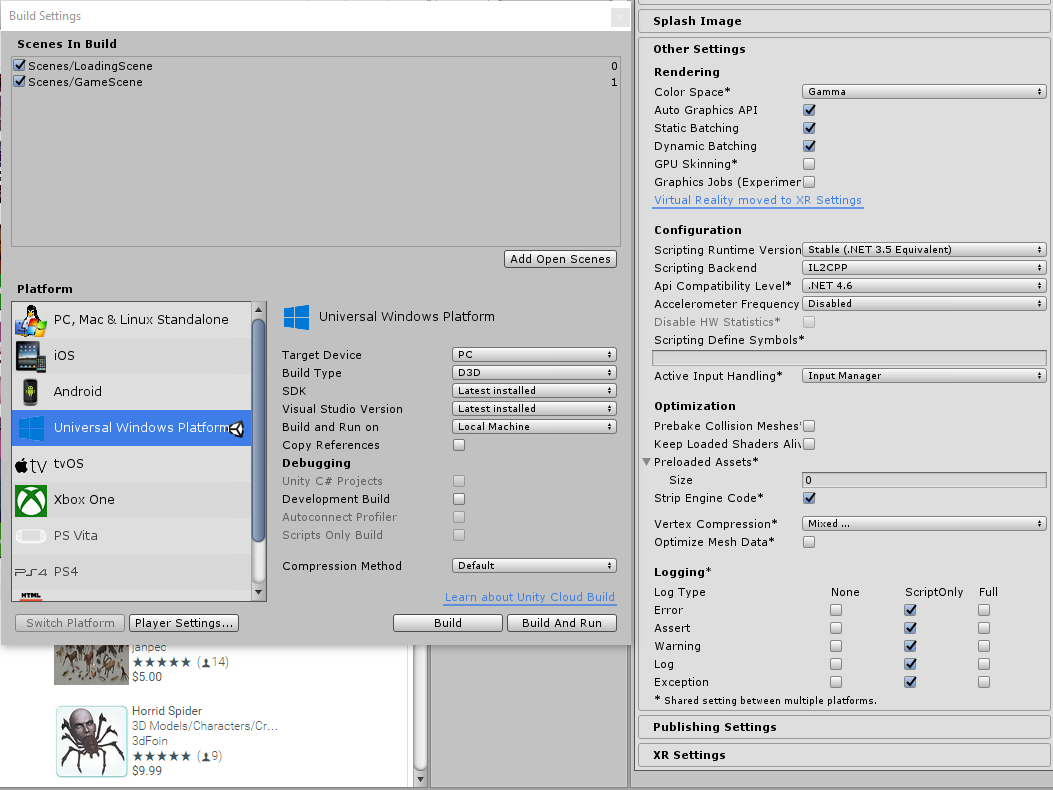Open the janpec animals asset thumbnail
The width and height of the screenshot is (1053, 790).
pos(91,664)
